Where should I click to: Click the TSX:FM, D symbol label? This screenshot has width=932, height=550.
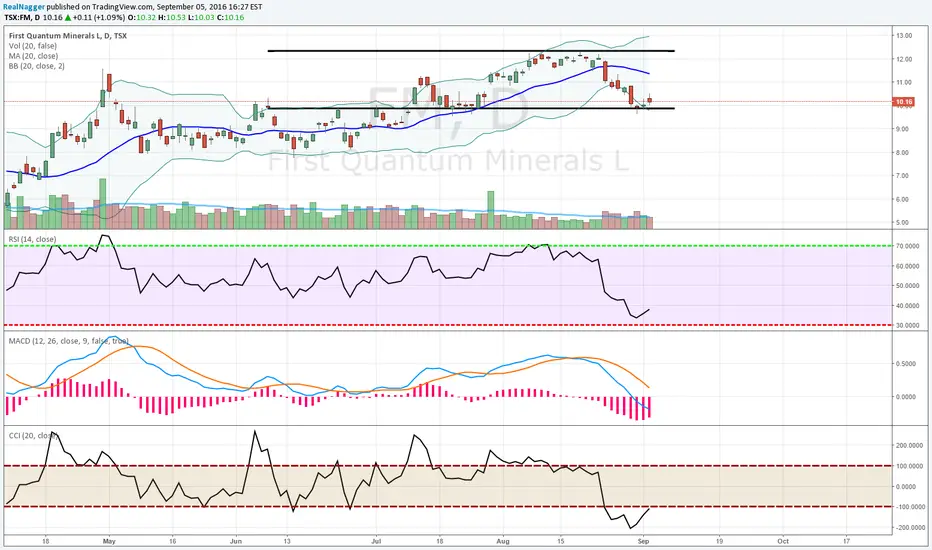coord(23,18)
